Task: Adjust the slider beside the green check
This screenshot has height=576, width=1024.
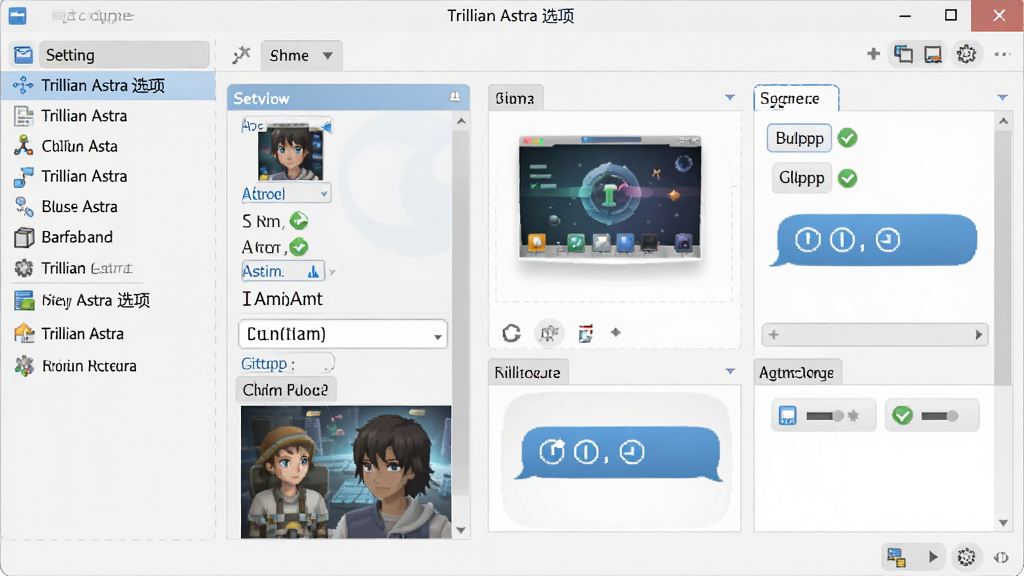Action: coord(940,415)
